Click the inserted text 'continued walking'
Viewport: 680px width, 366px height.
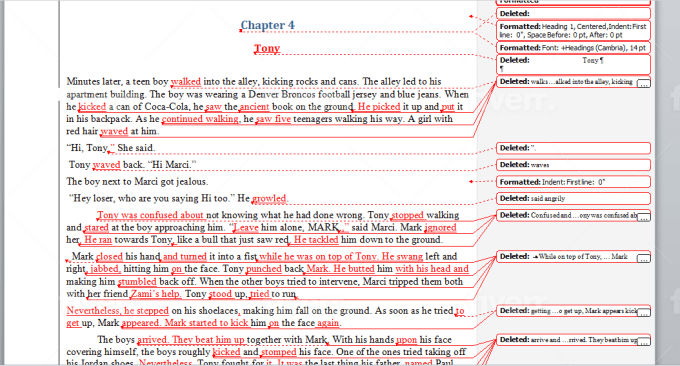(x=200, y=119)
